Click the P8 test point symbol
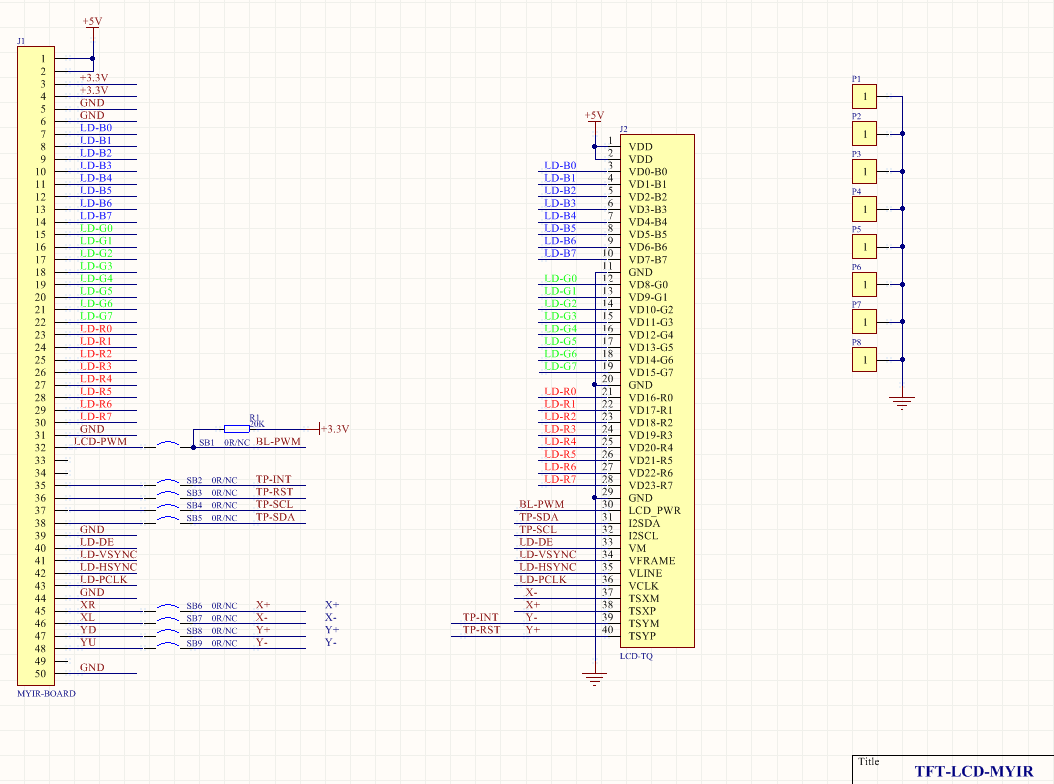Screen dimensions: 1054x784 click(x=862, y=359)
